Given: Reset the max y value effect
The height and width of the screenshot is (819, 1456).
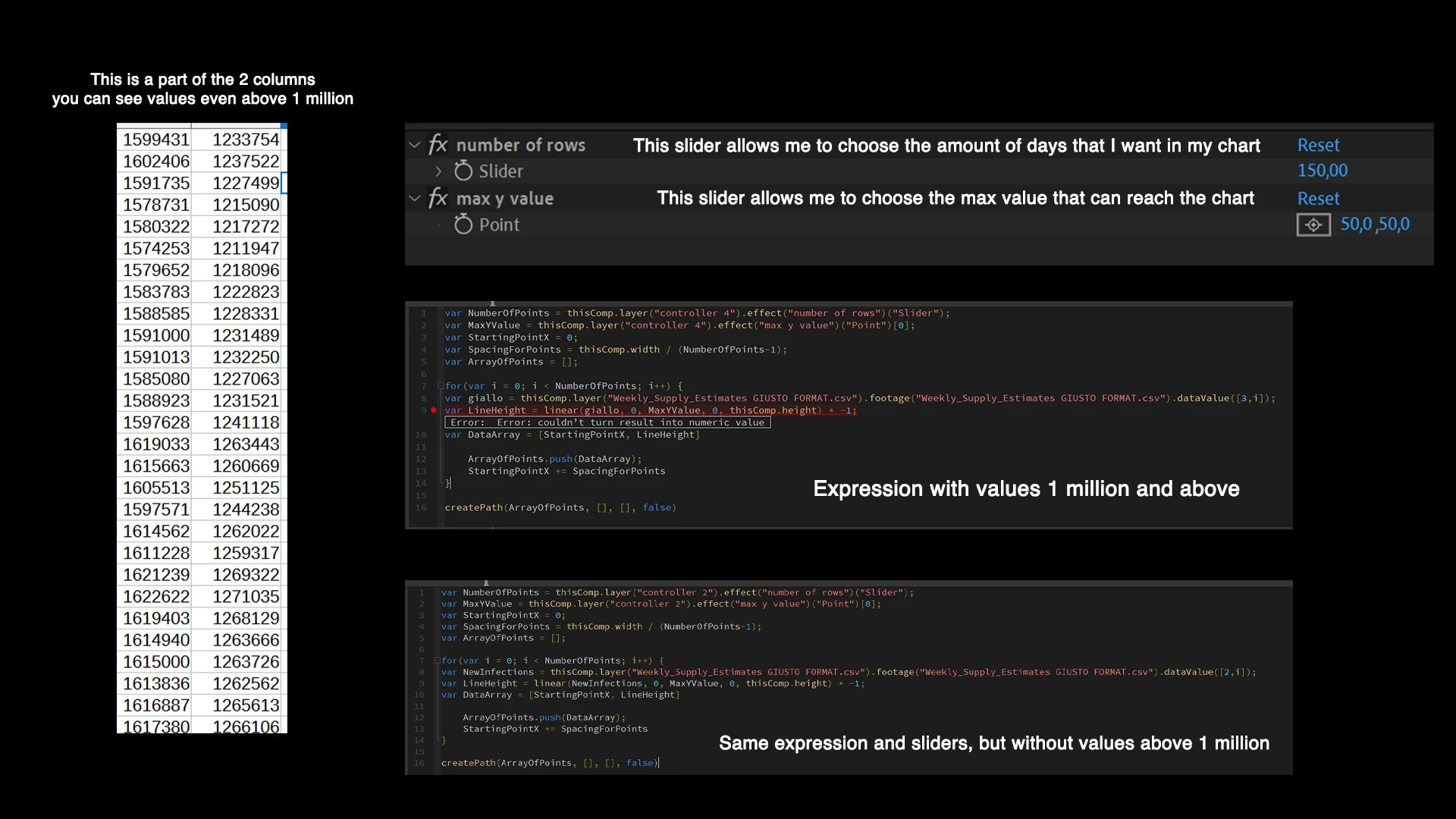Looking at the screenshot, I should pos(1318,199).
